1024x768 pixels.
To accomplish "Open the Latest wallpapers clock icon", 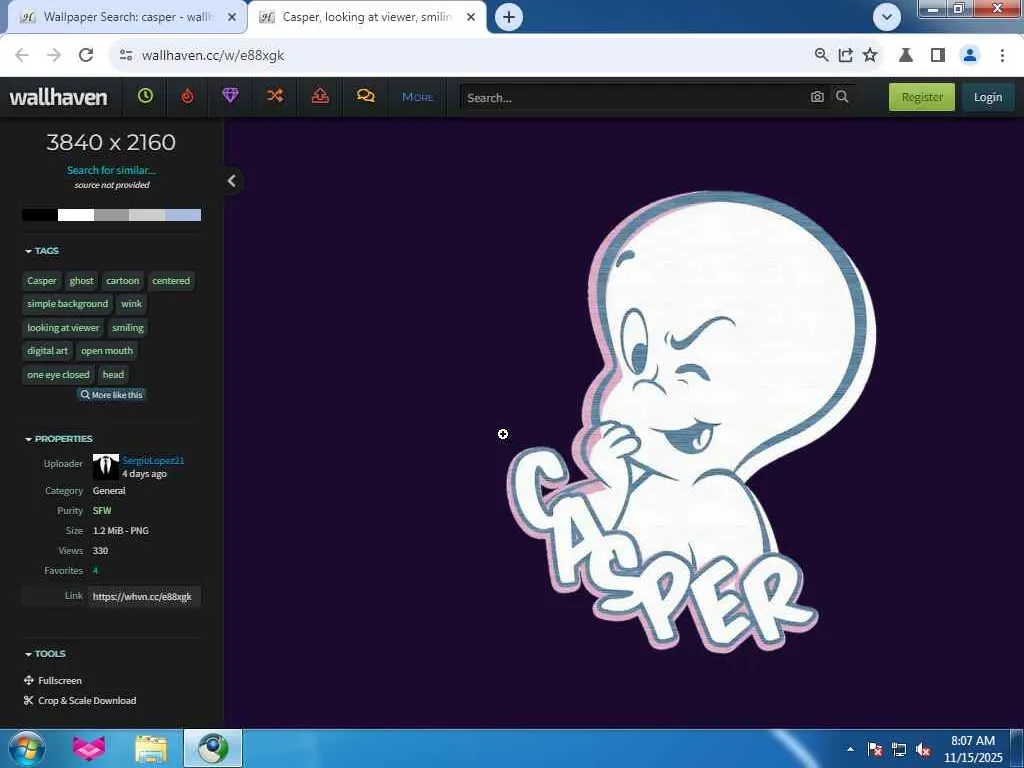I will click(145, 96).
